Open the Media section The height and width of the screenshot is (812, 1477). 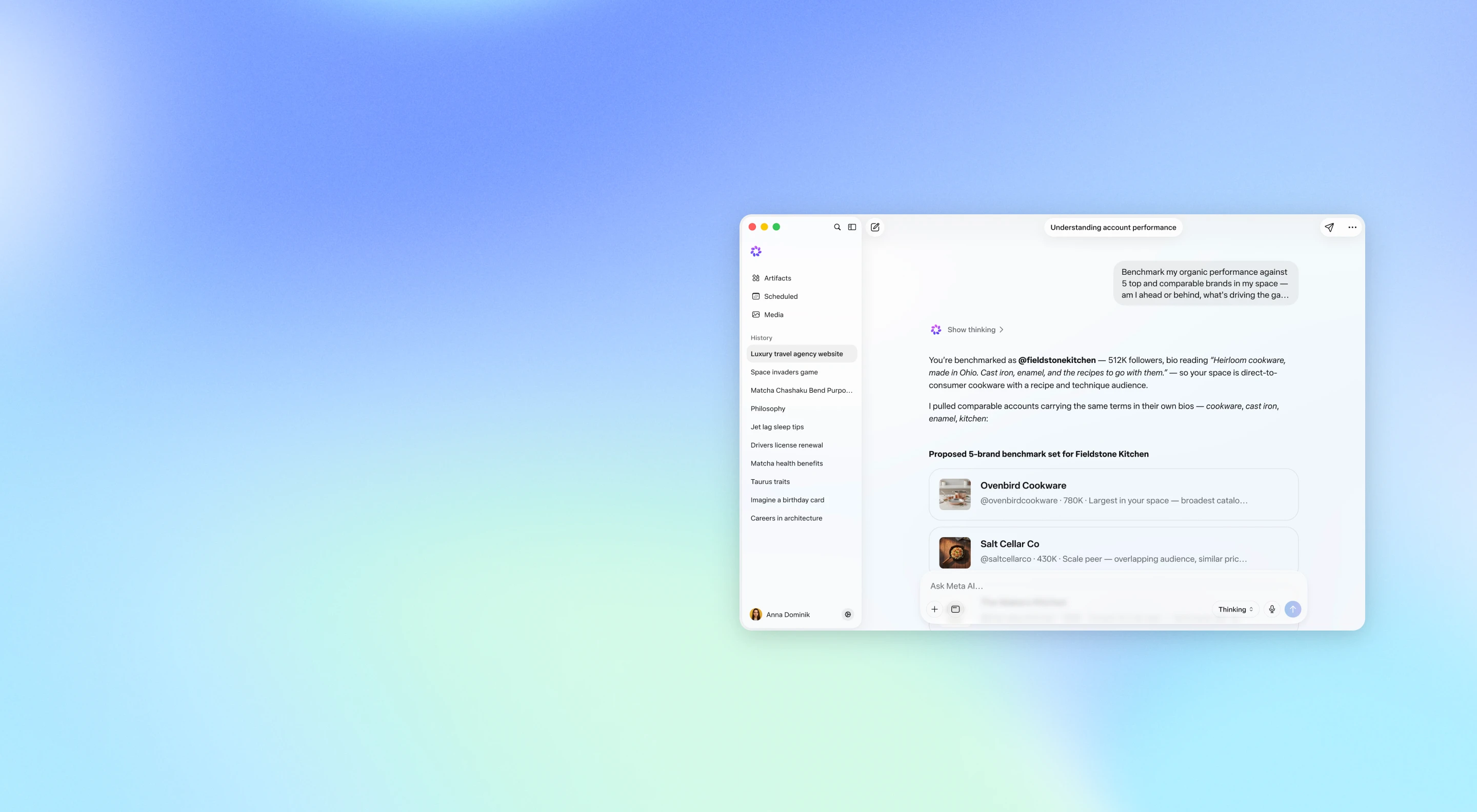tap(802, 315)
